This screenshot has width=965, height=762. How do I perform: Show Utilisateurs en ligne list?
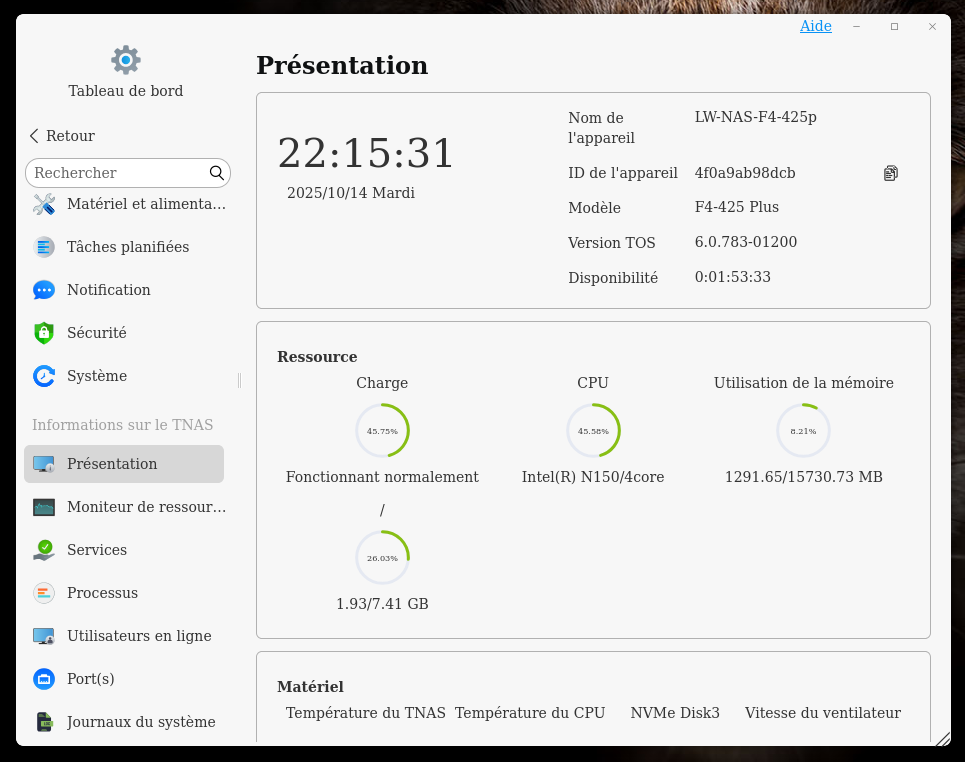[x=138, y=636]
